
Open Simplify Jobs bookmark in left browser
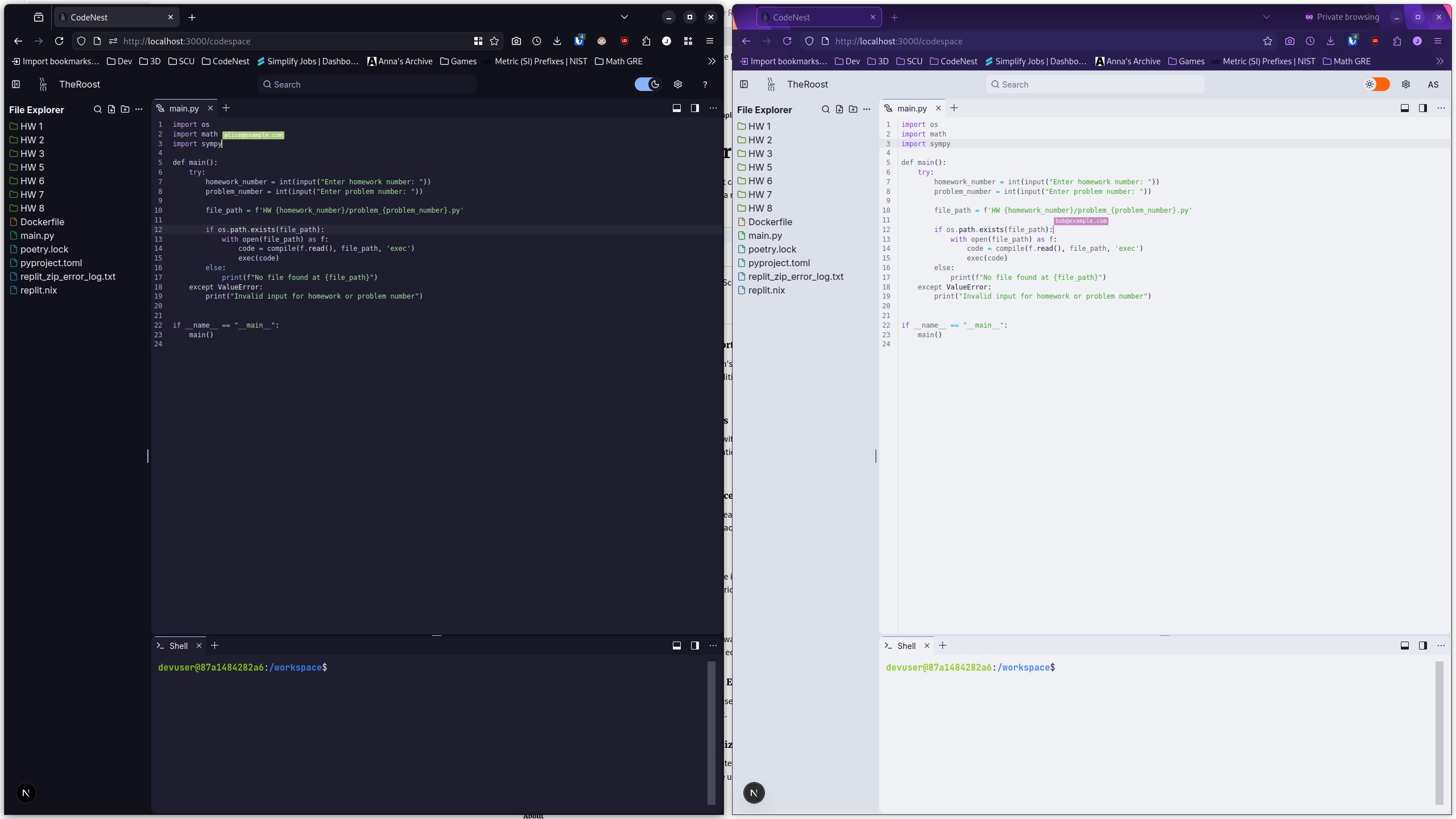coord(308,61)
